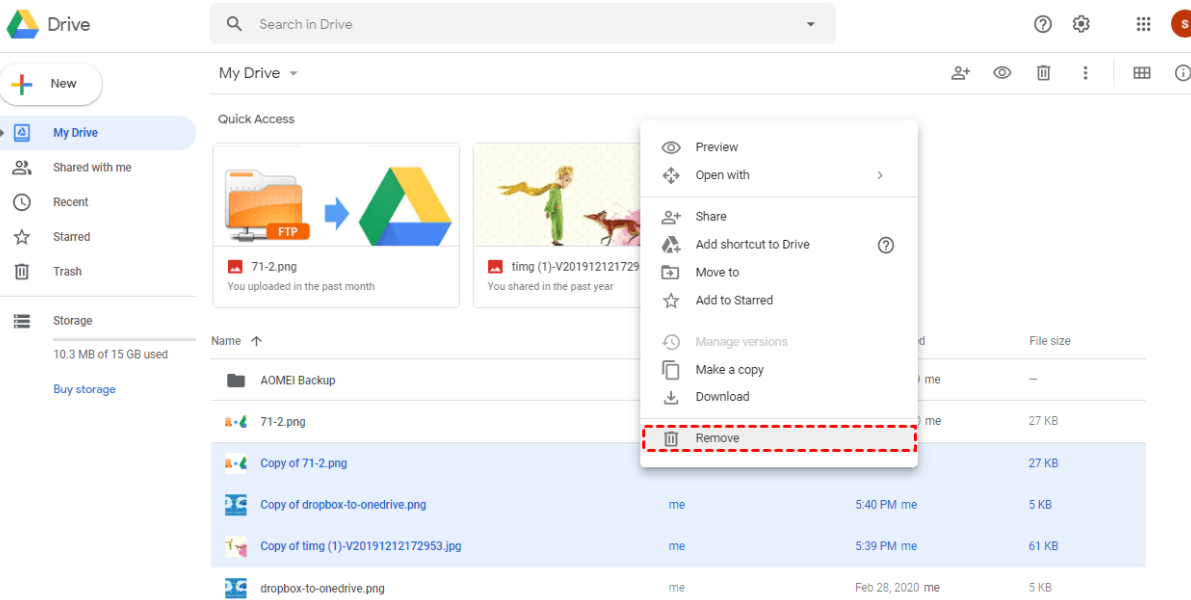Click the share people icon in toolbar
The height and width of the screenshot is (600, 1191).
(960, 73)
